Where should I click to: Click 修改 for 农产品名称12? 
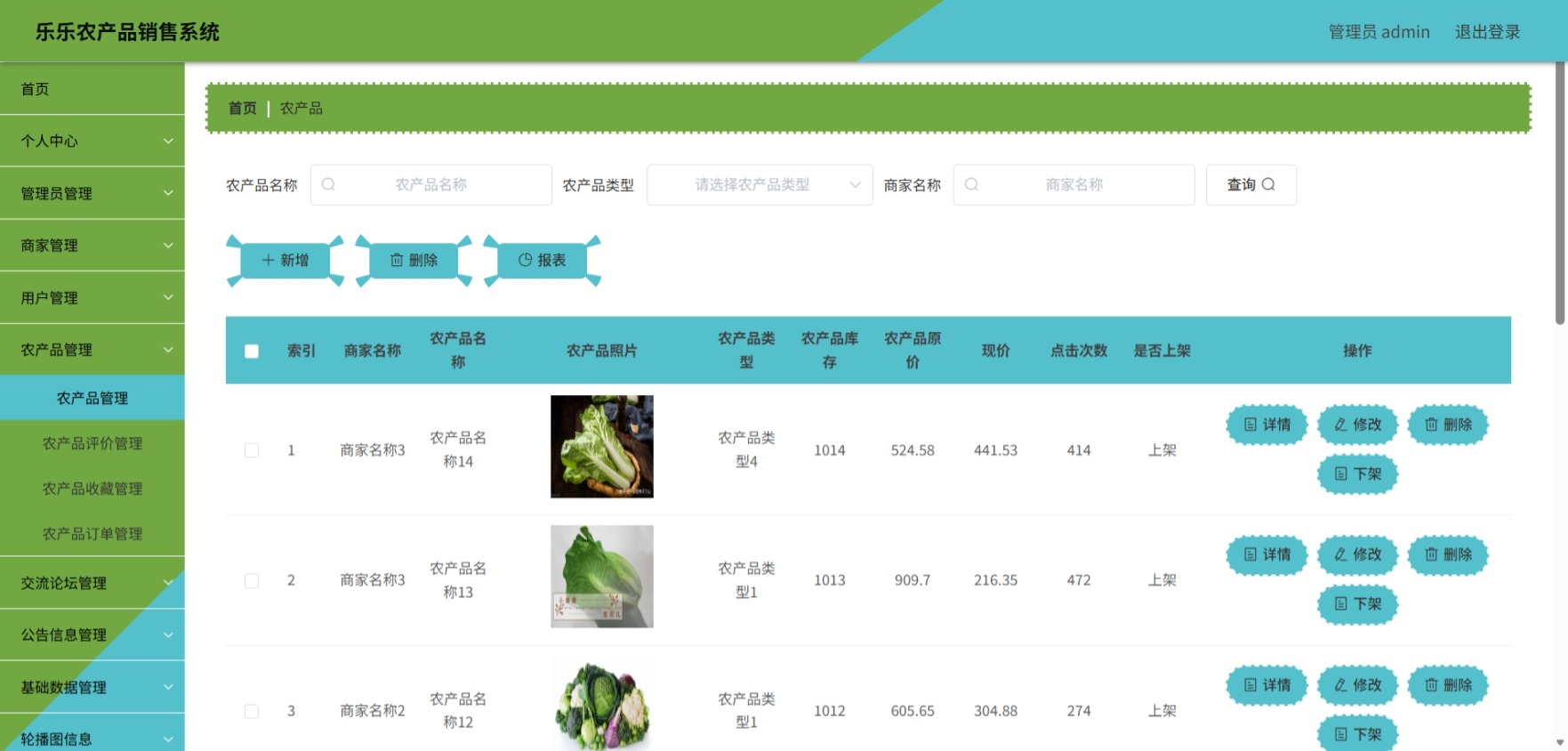pos(1357,685)
